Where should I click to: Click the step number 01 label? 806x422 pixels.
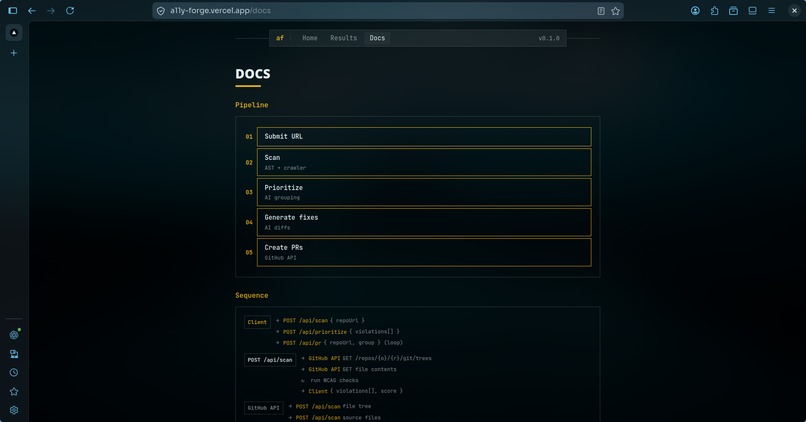coord(249,137)
